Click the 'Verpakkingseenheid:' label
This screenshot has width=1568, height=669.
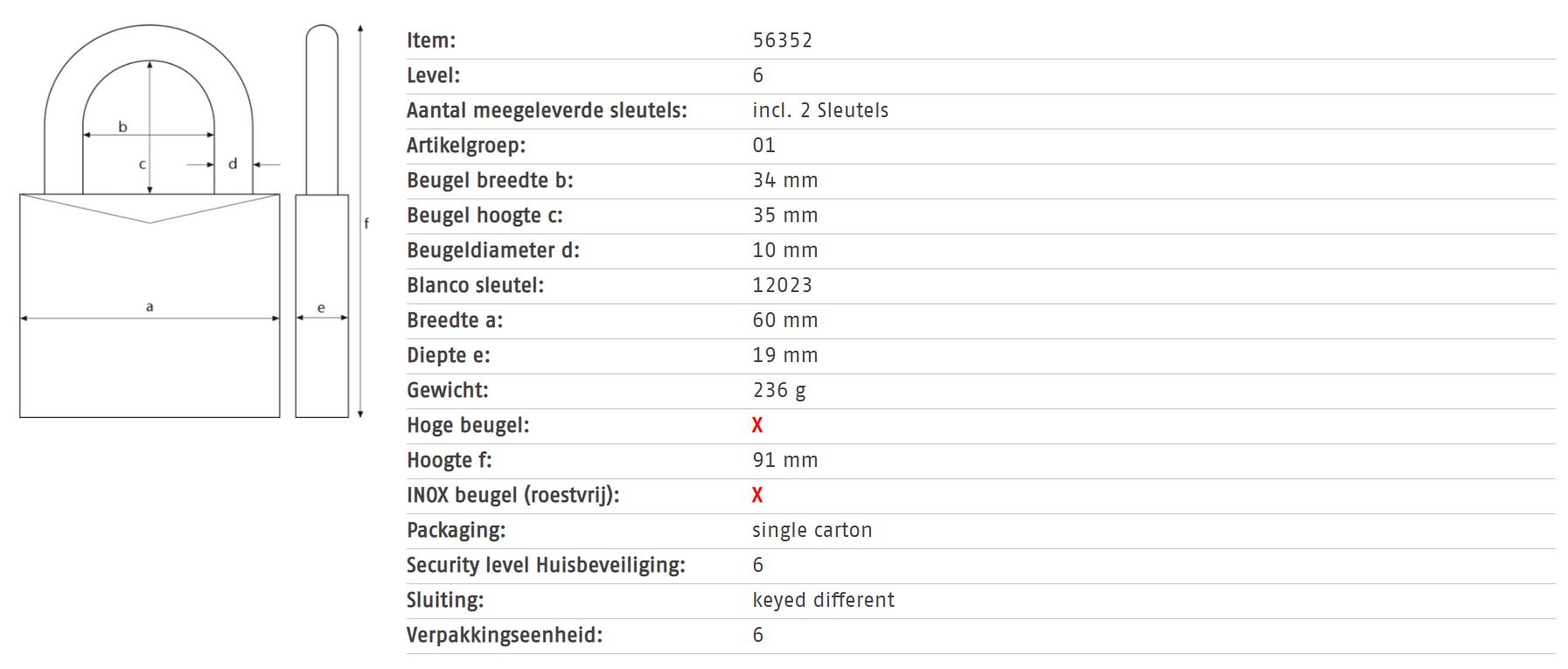pos(505,635)
